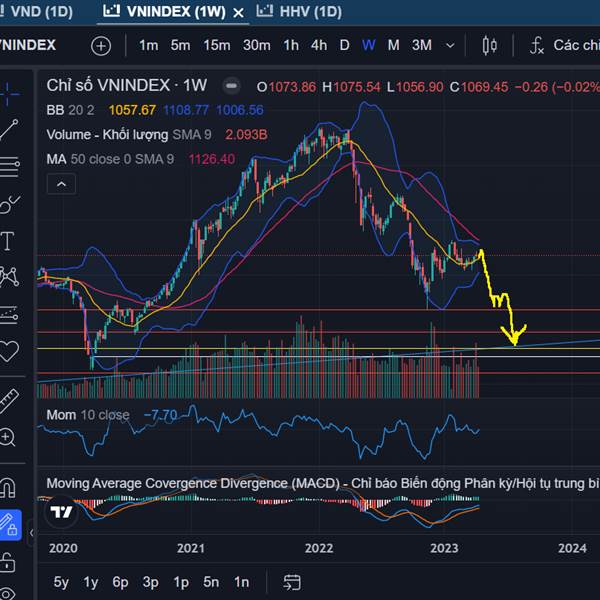Set chart range to 6p
Viewport: 600px width, 600px height.
coord(120,582)
